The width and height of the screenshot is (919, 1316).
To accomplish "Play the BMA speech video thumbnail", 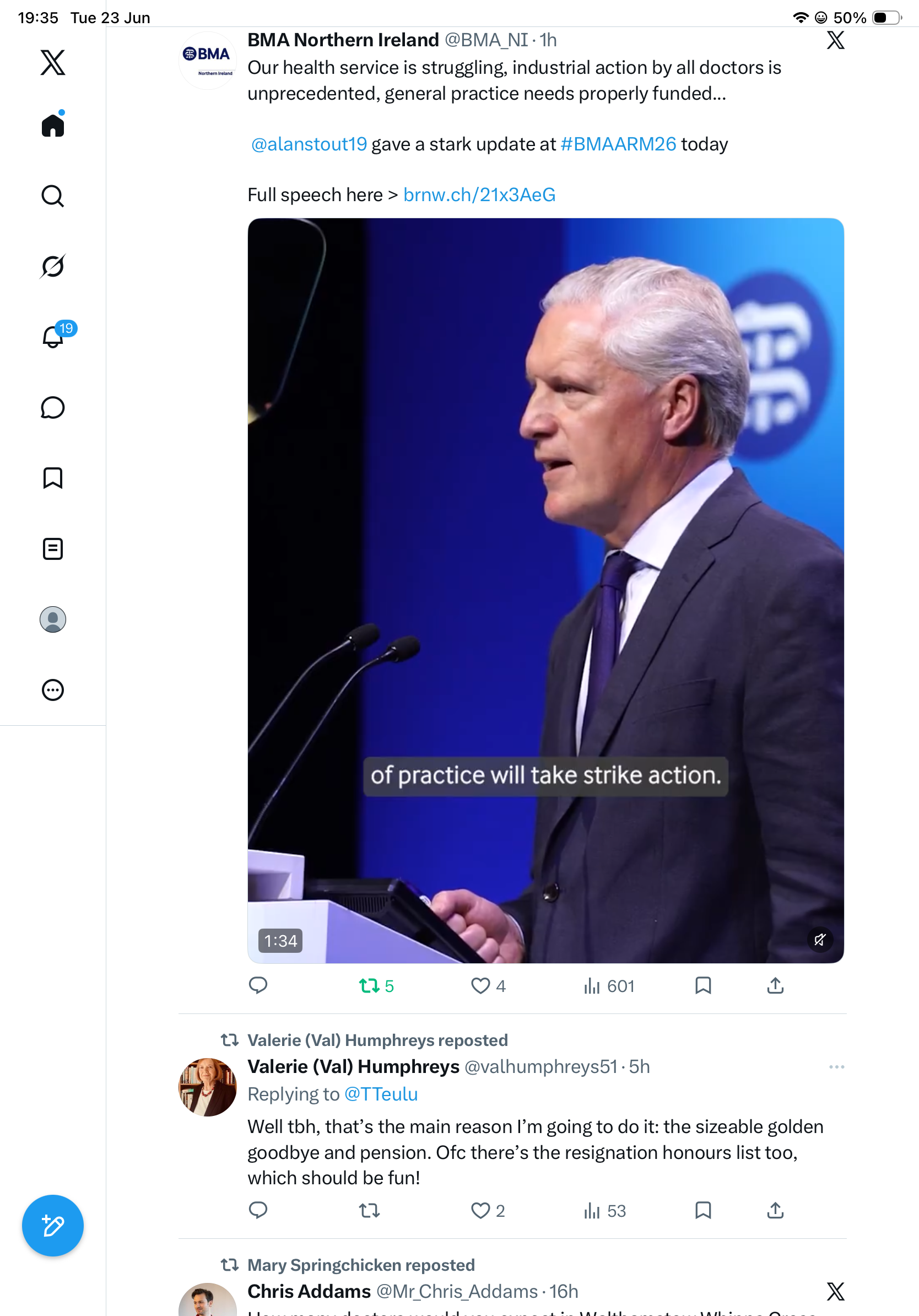I will pyautogui.click(x=545, y=590).
